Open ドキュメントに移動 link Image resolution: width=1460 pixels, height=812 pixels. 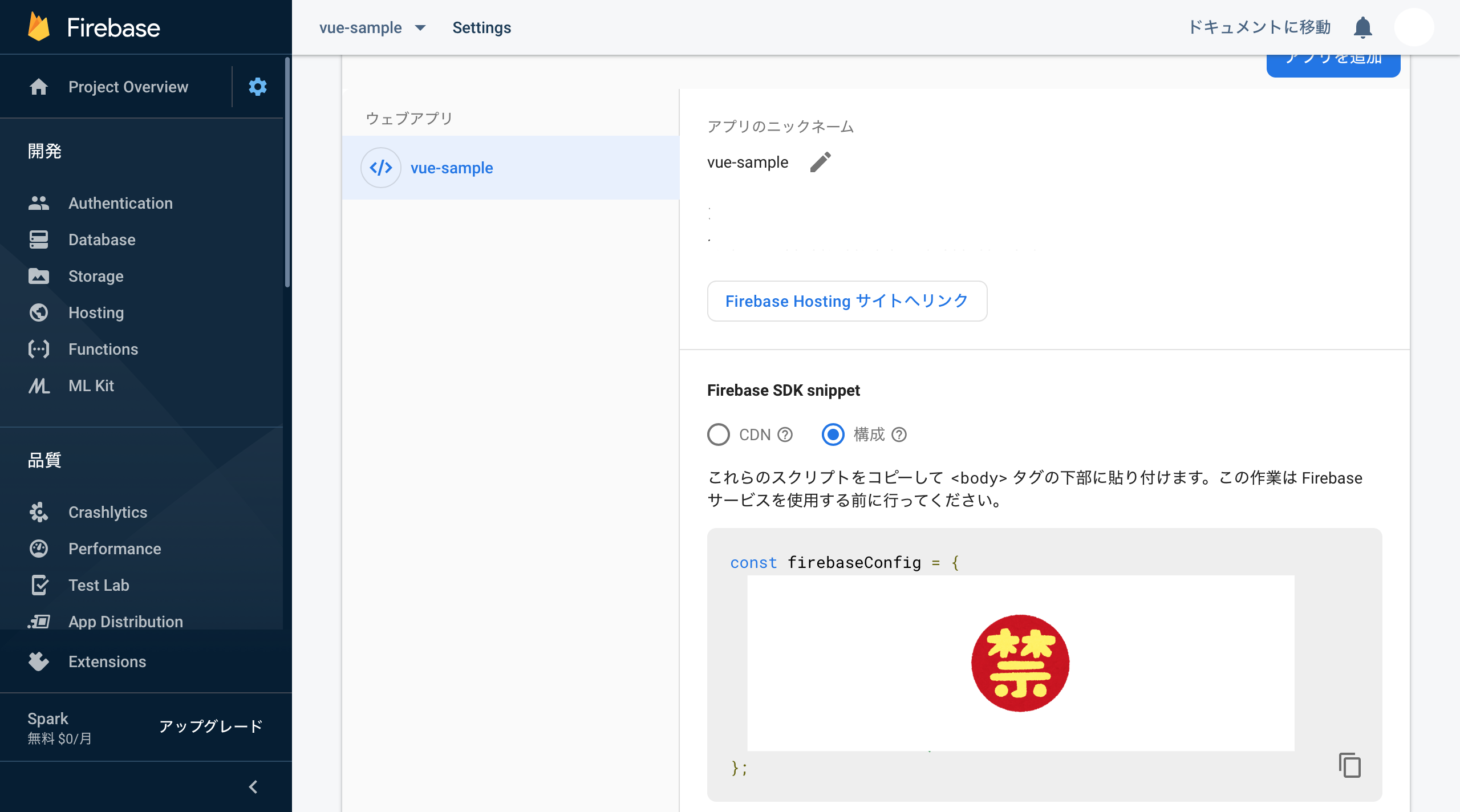tap(1259, 27)
